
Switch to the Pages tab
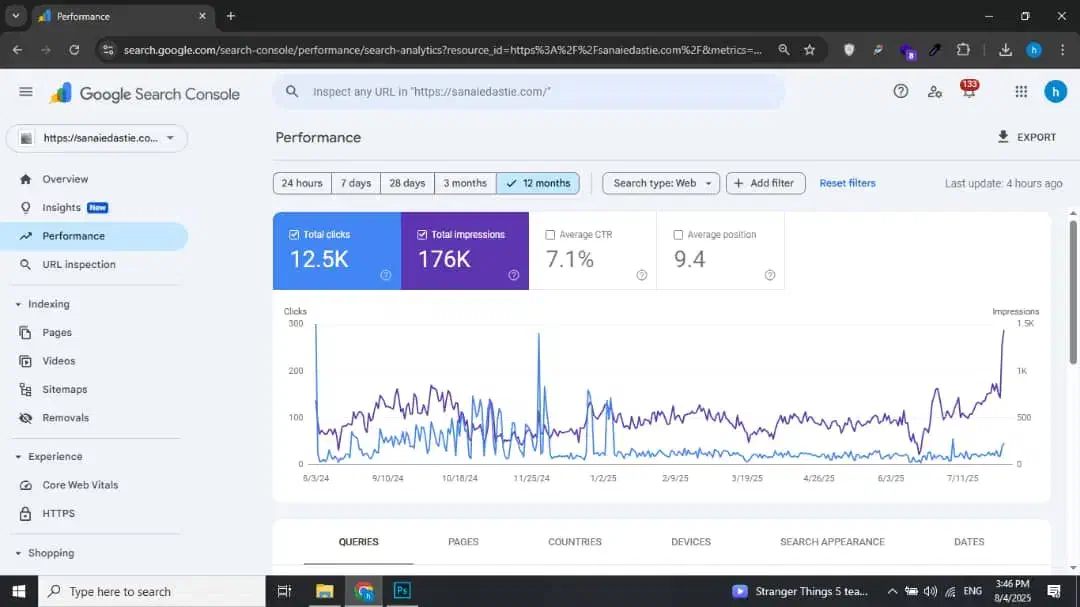click(463, 542)
